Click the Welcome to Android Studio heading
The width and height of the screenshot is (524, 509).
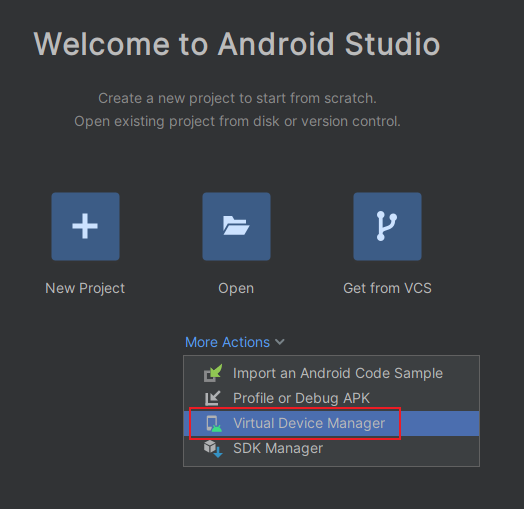237,44
